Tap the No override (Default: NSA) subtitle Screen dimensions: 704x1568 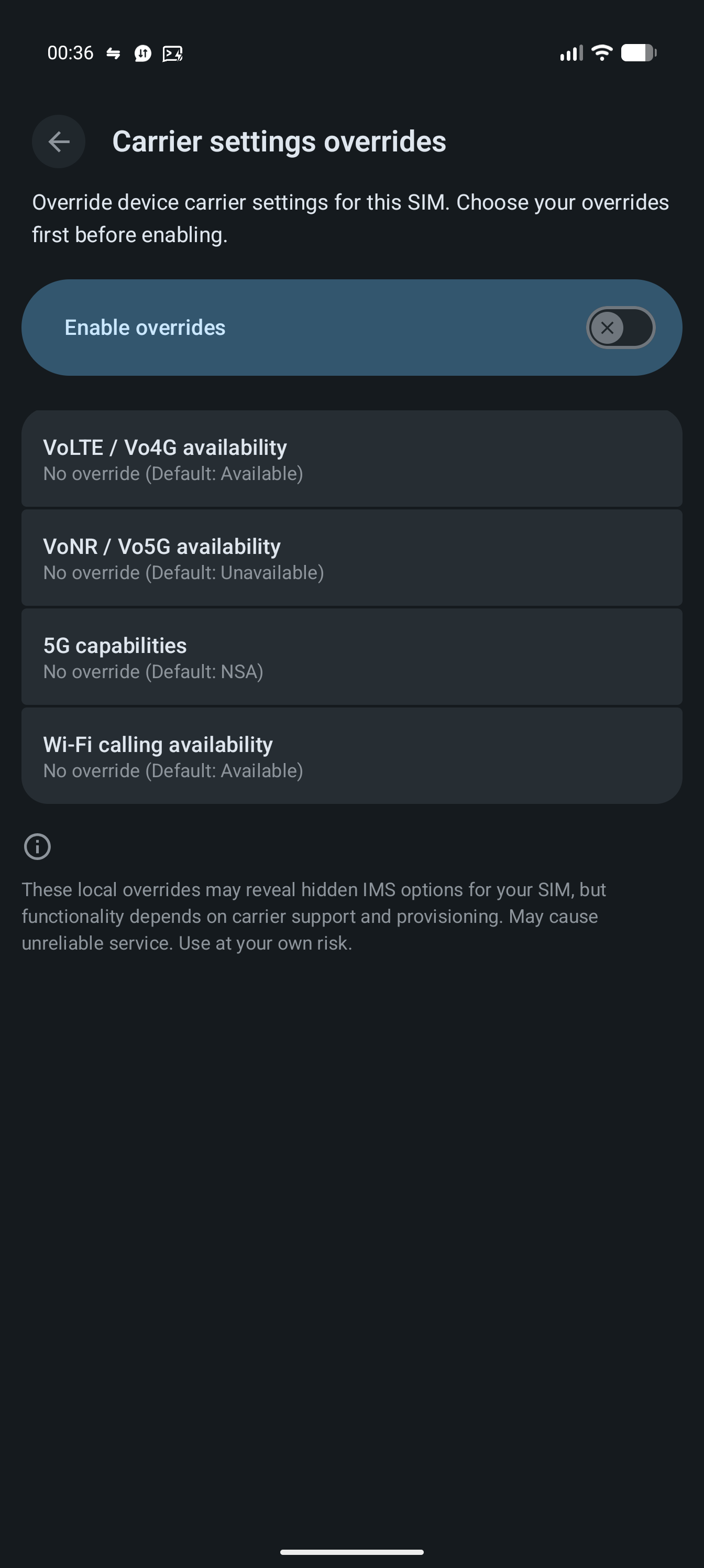153,672
